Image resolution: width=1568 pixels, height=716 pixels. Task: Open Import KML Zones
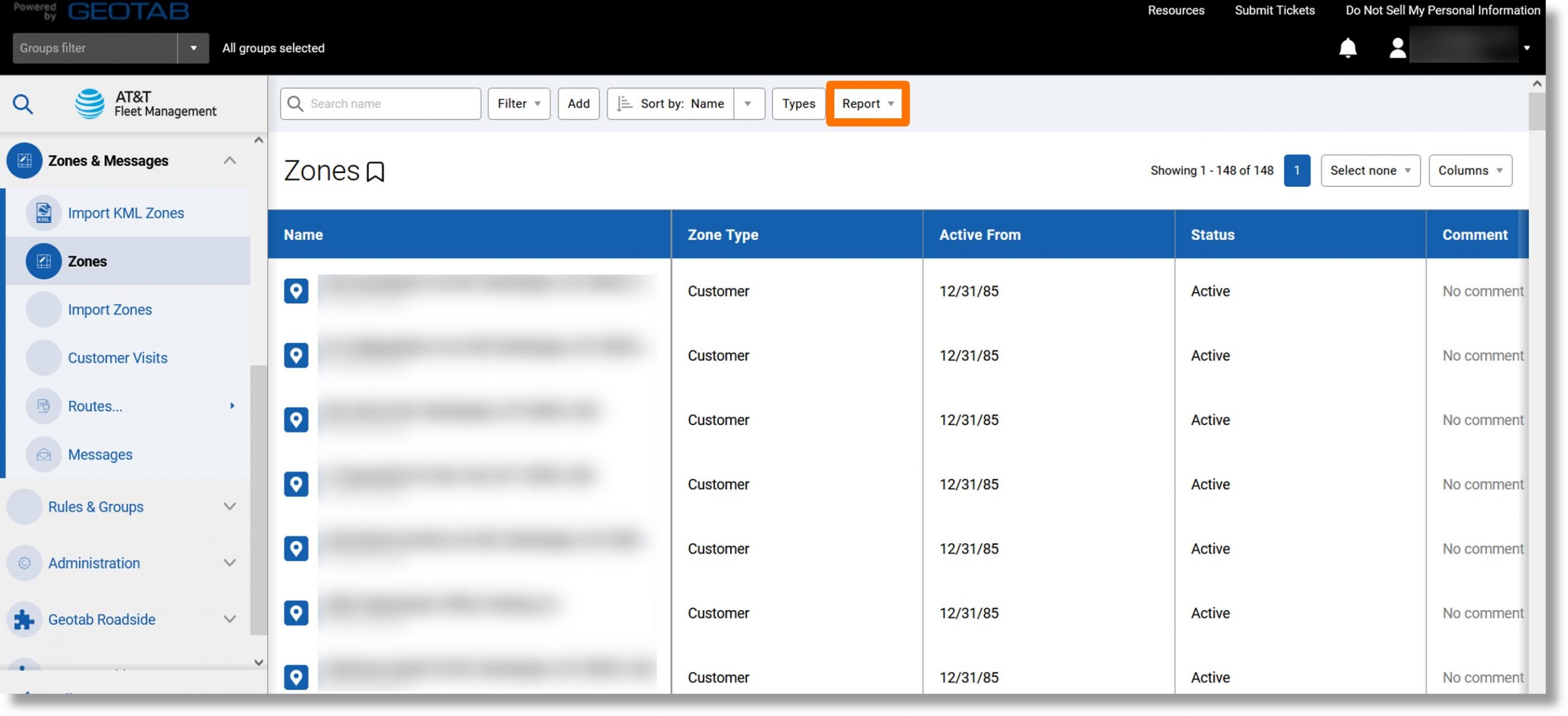126,213
